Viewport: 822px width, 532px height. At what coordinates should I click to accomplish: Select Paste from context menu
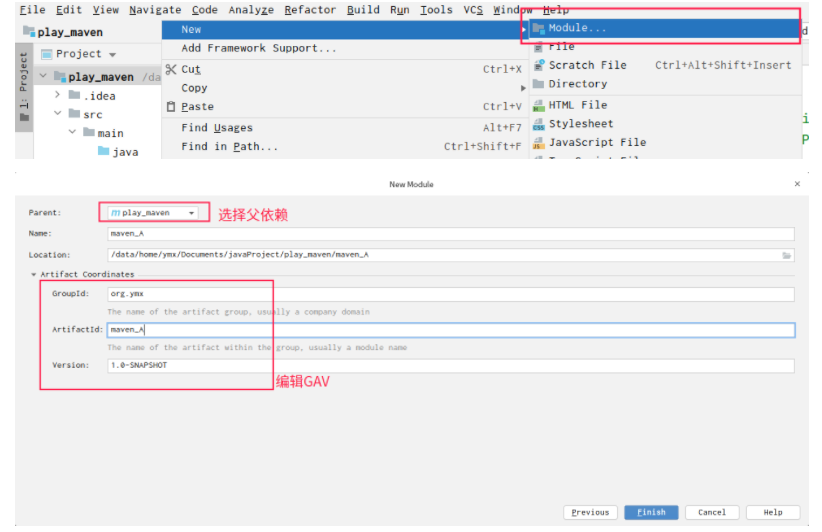coord(344,106)
